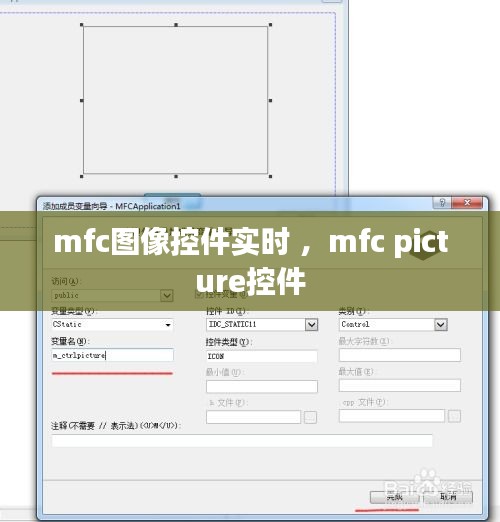This screenshot has height=522, width=500.
Task: Click the right-middle handle of the picture control
Action: pos(270,100)
